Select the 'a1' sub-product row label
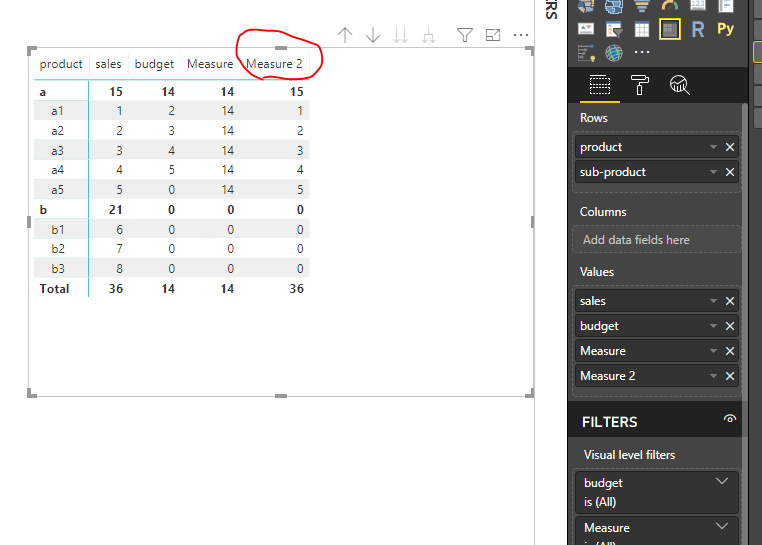Screen dimensions: 762x545 (57, 111)
